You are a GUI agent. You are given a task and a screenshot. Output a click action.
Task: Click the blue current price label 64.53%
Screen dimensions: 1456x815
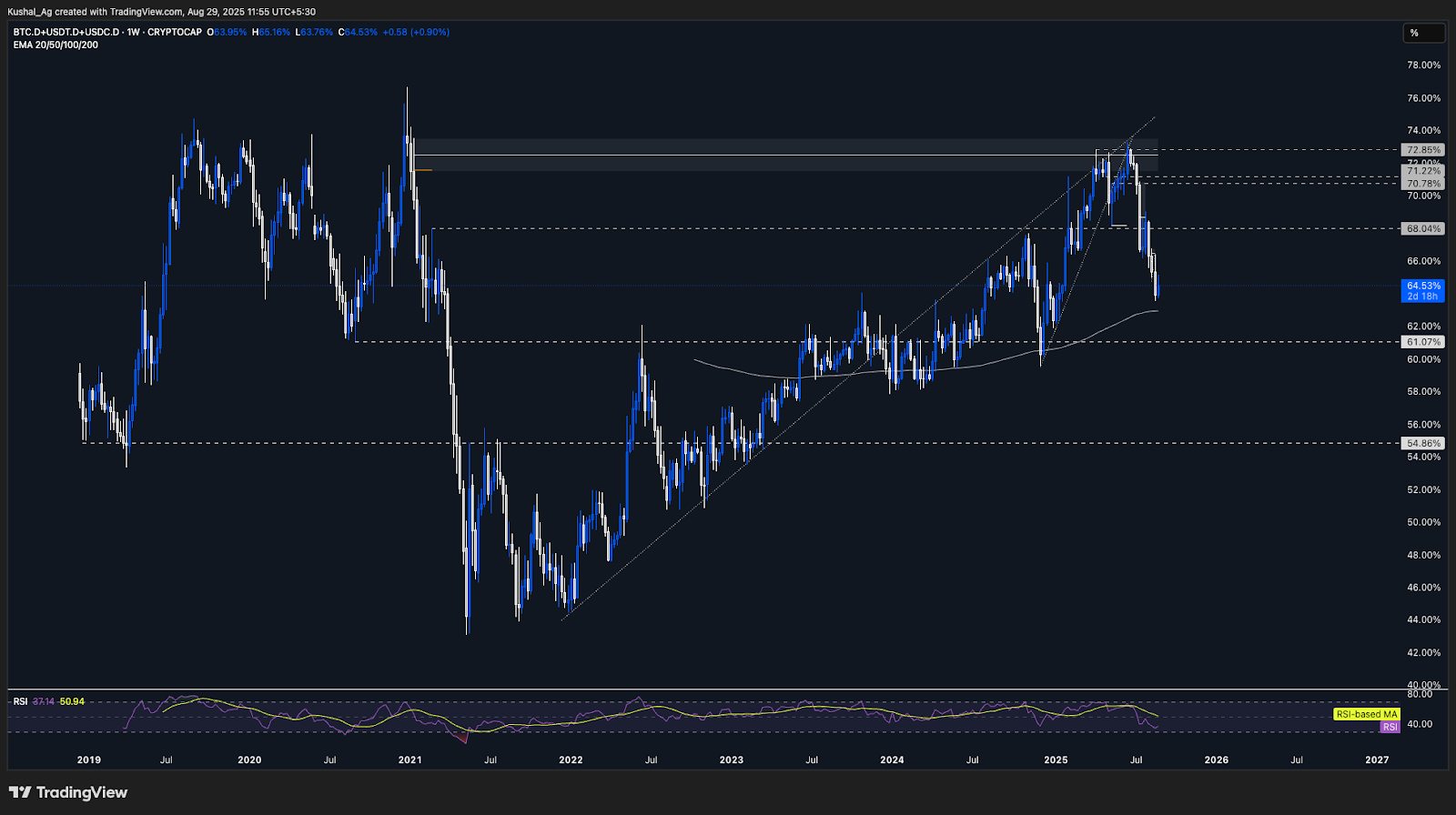point(1423,286)
